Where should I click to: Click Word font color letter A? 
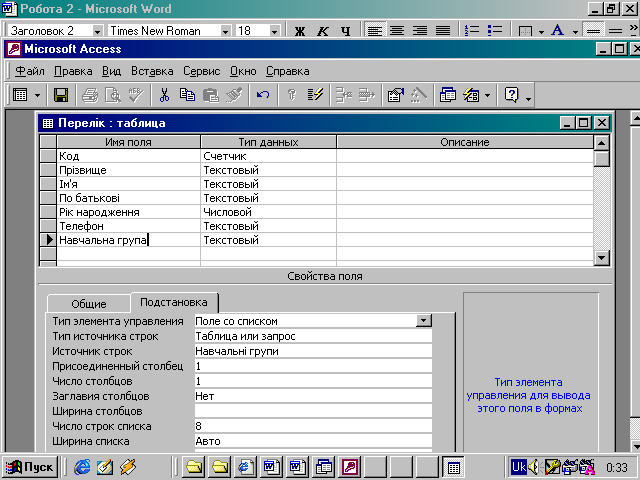[x=558, y=31]
